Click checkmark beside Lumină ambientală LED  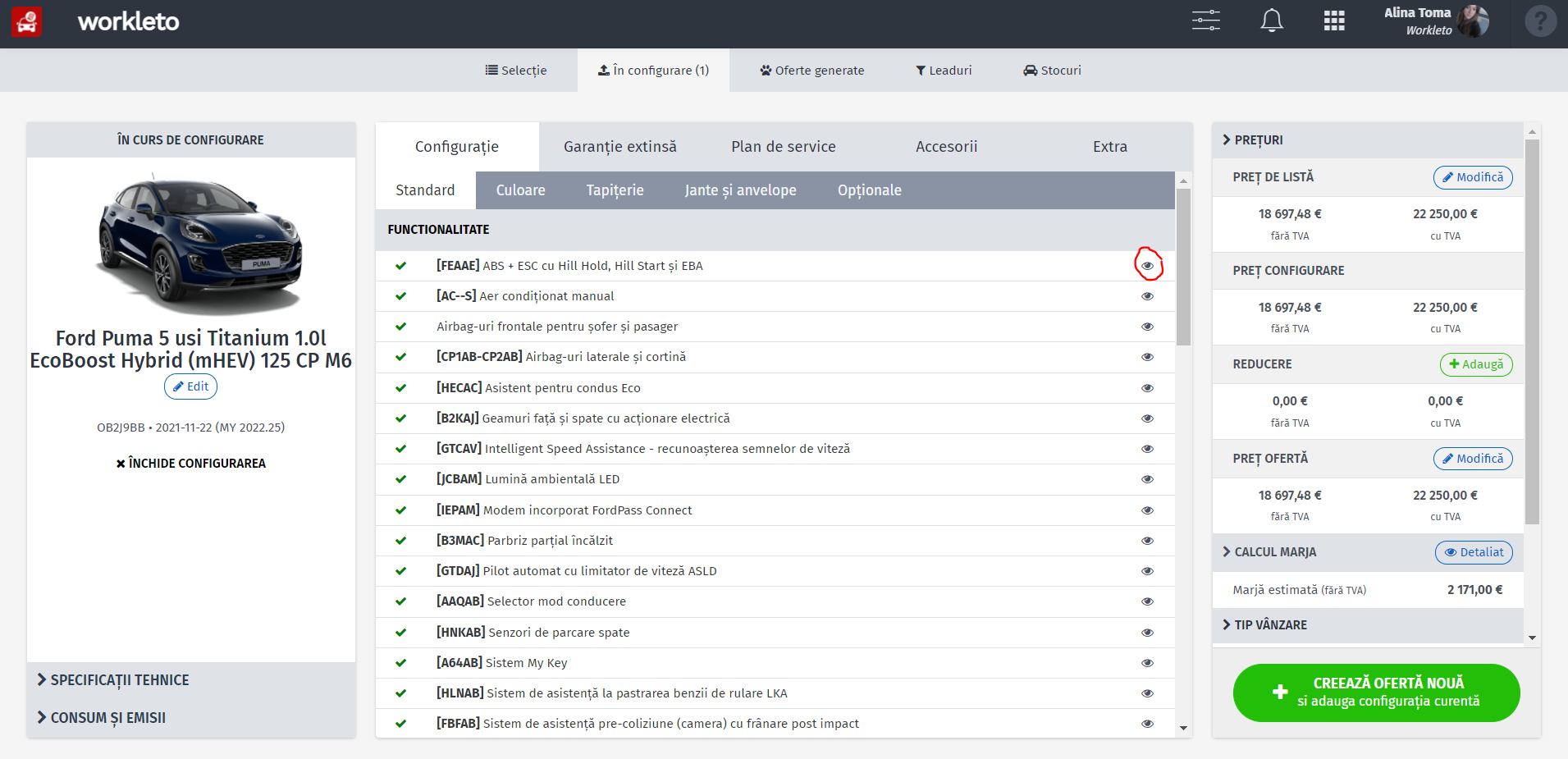pyautogui.click(x=400, y=479)
